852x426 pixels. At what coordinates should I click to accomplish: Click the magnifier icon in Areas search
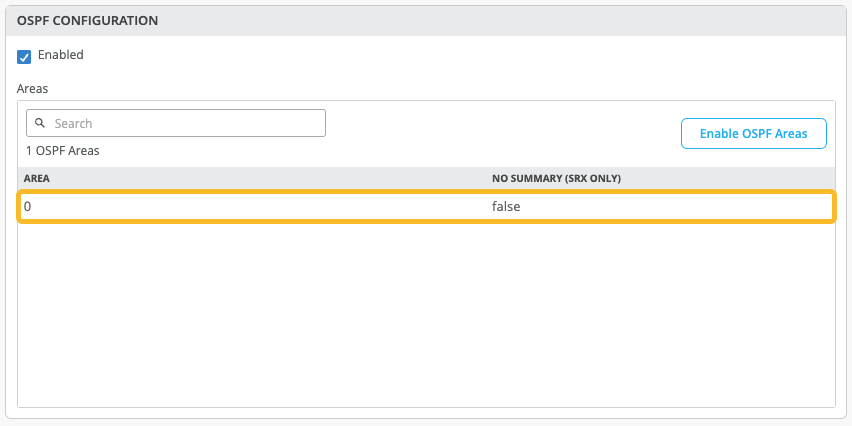40,123
